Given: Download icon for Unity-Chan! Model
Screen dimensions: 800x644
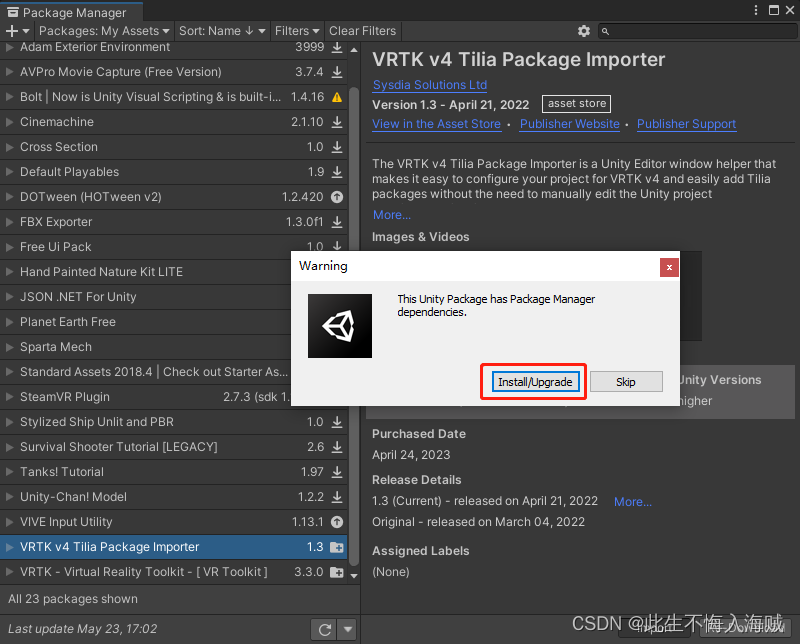Looking at the screenshot, I should coord(337,497).
